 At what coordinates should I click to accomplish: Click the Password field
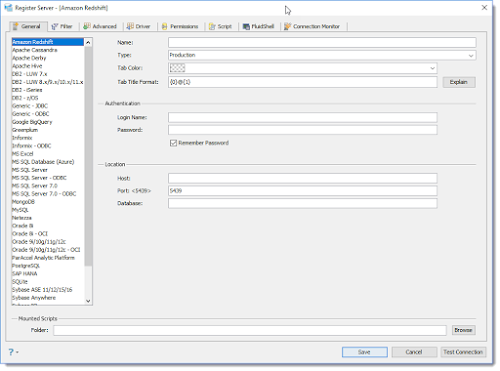[x=303, y=130]
